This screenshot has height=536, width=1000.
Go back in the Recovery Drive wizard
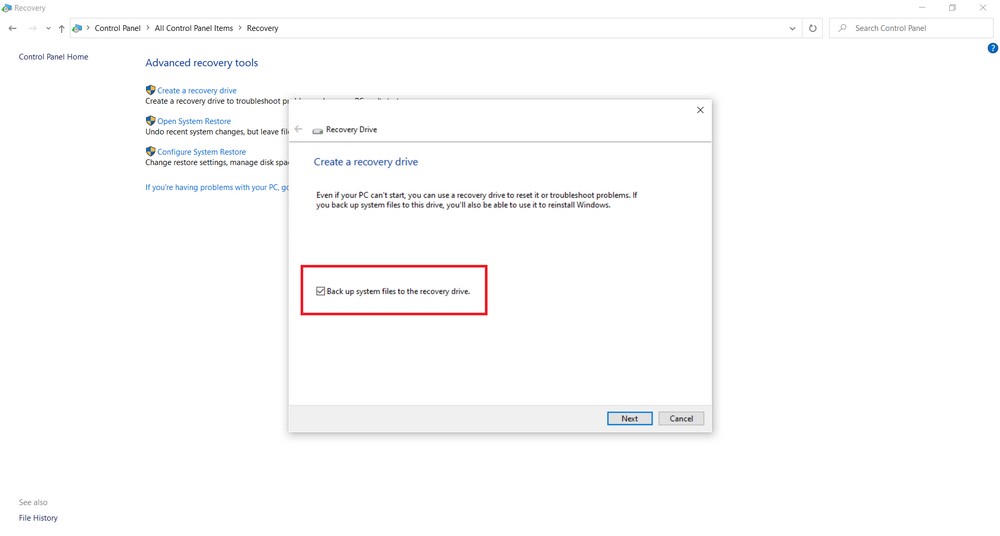[x=298, y=129]
